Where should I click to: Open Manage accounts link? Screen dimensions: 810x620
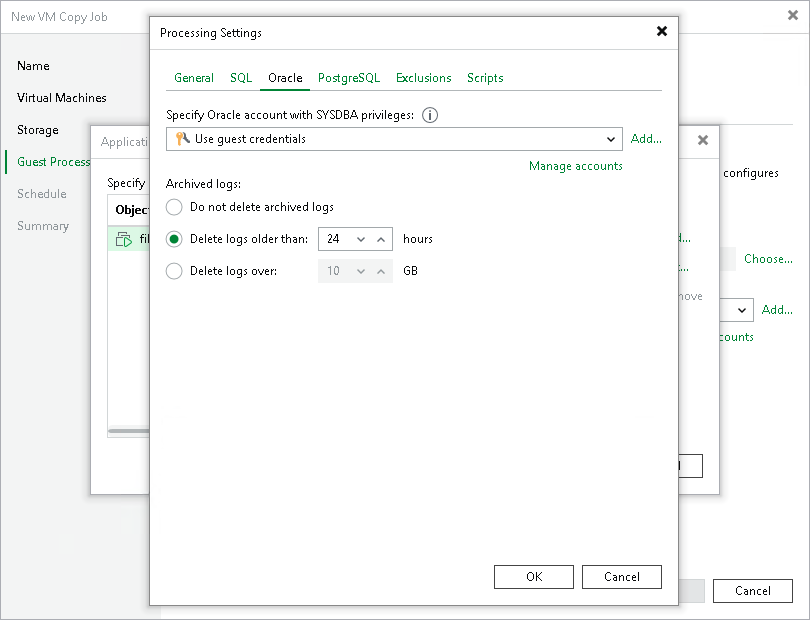tap(575, 166)
